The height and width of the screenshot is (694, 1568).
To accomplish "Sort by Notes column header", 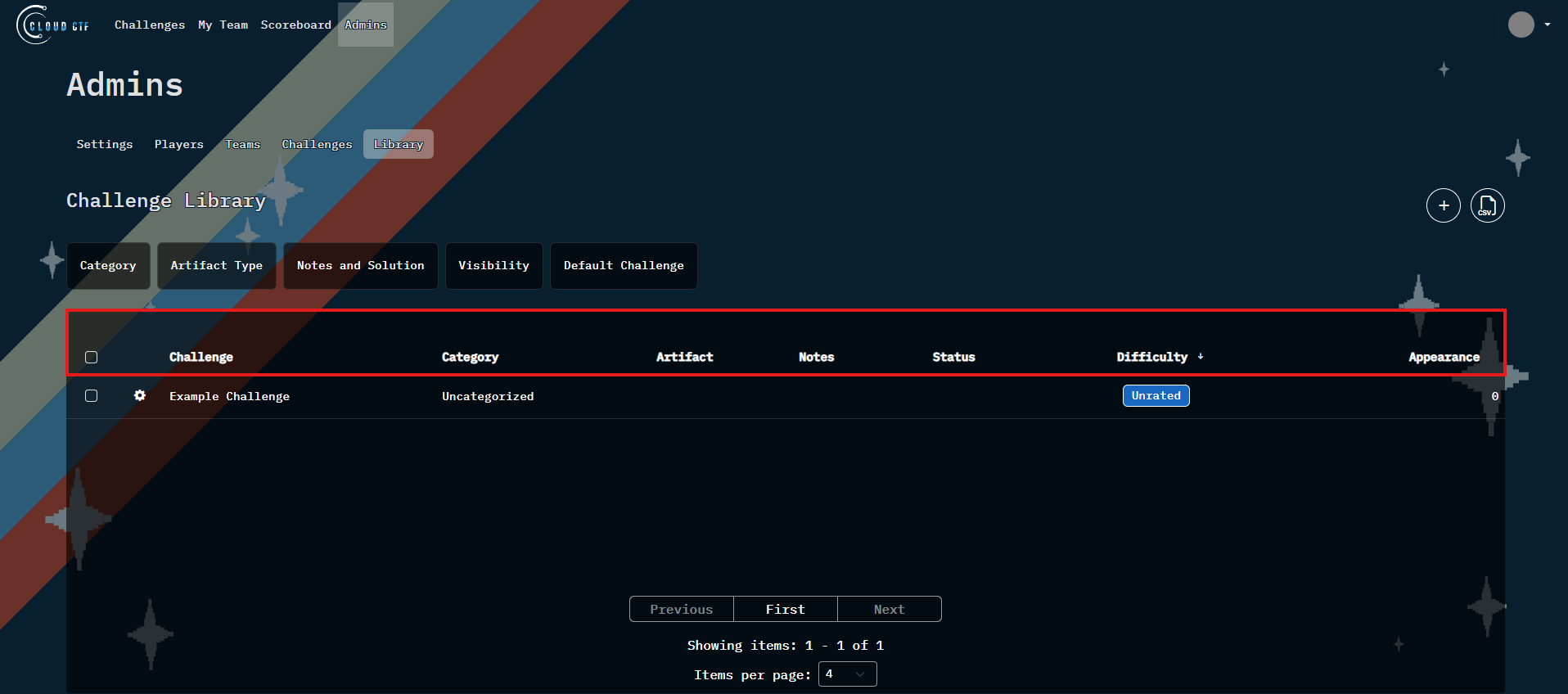I will pyautogui.click(x=816, y=357).
